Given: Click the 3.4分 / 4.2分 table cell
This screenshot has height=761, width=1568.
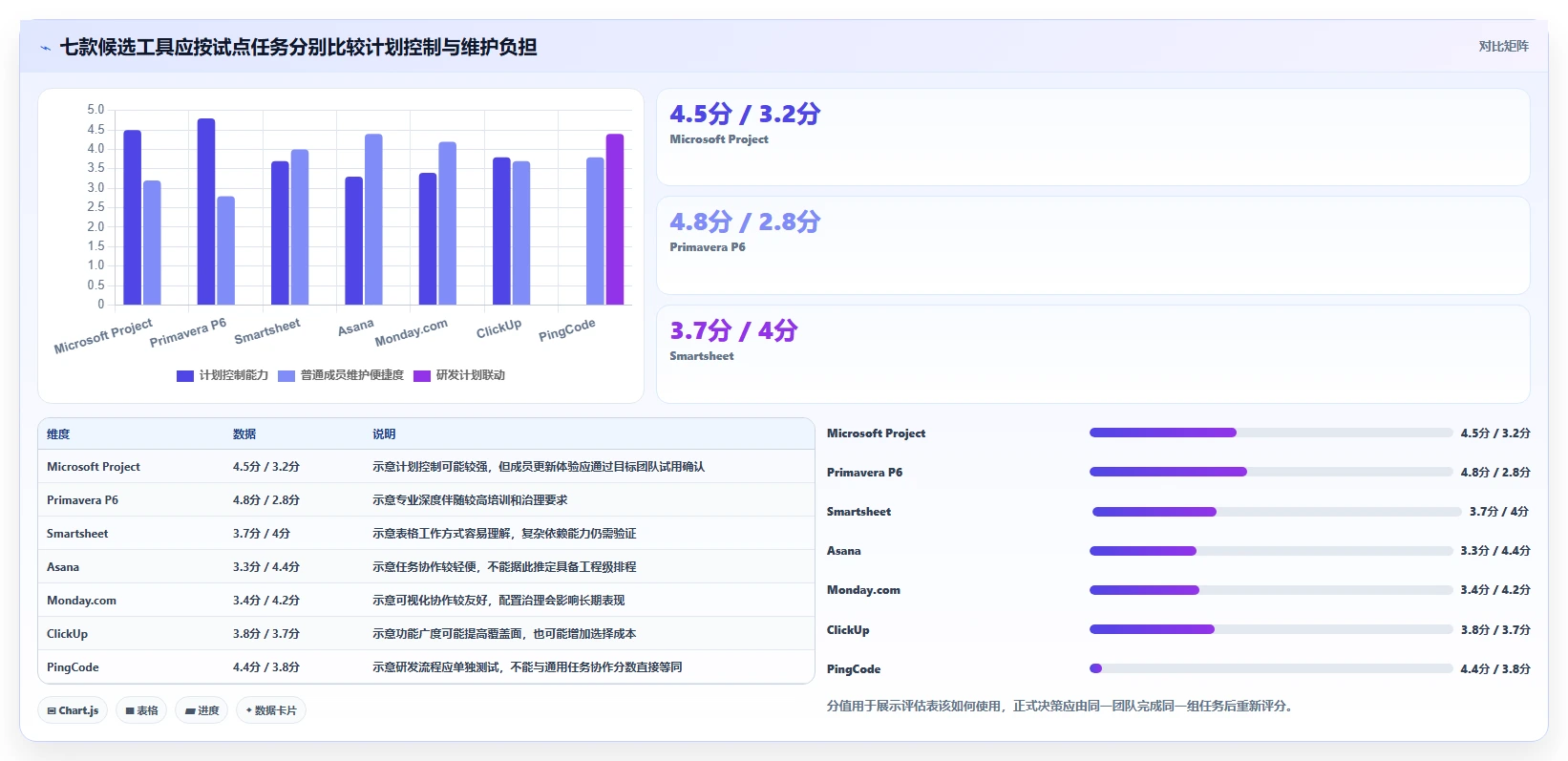Looking at the screenshot, I should click(266, 601).
